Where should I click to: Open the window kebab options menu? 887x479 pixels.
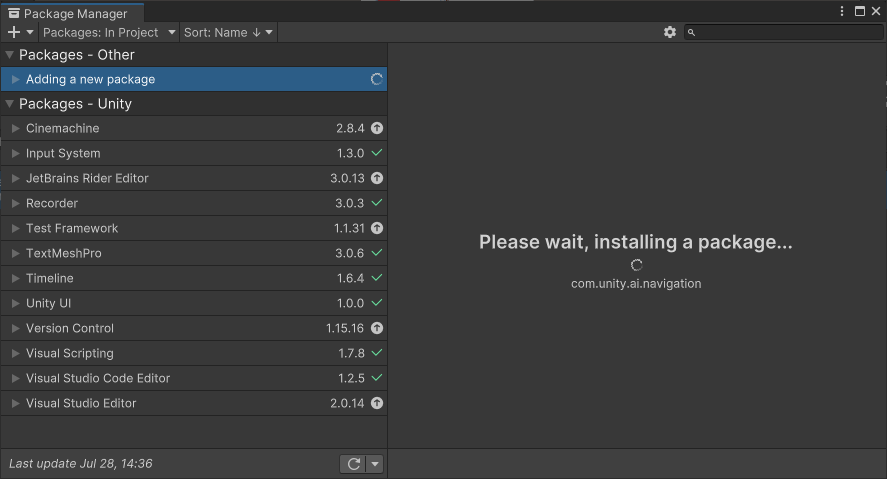coord(842,11)
